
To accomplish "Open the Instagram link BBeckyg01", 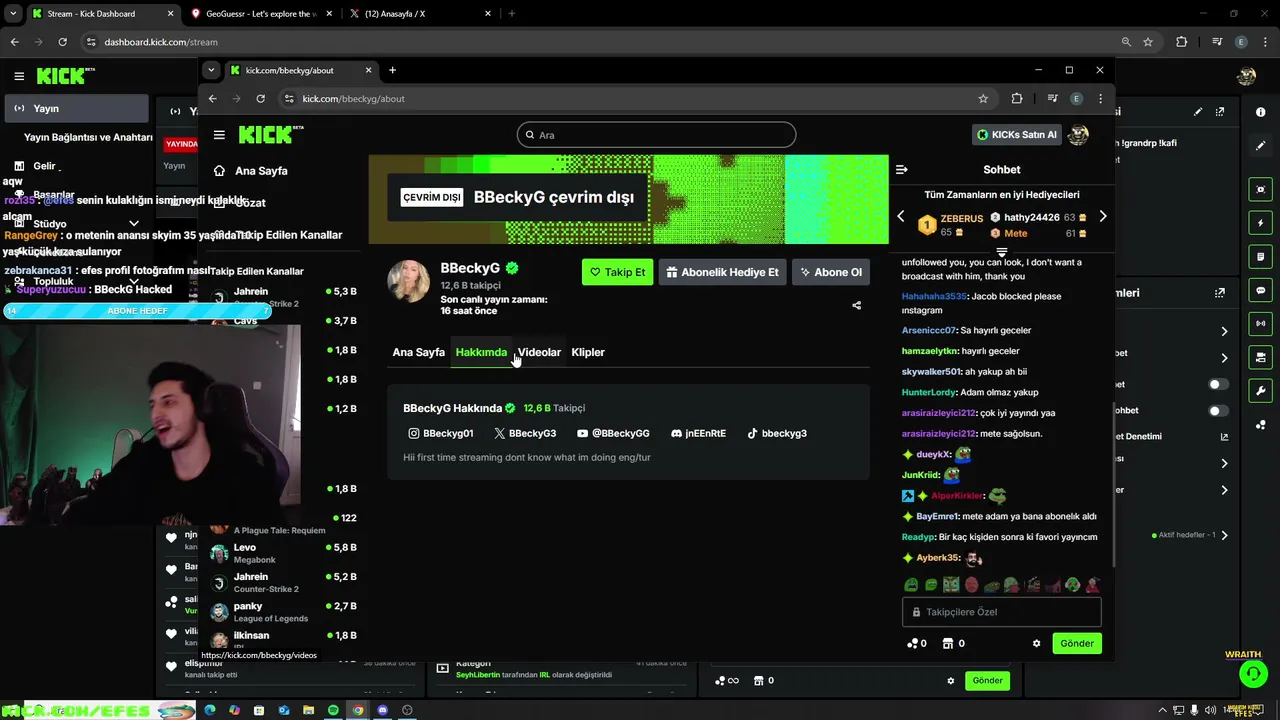I will (x=440, y=433).
